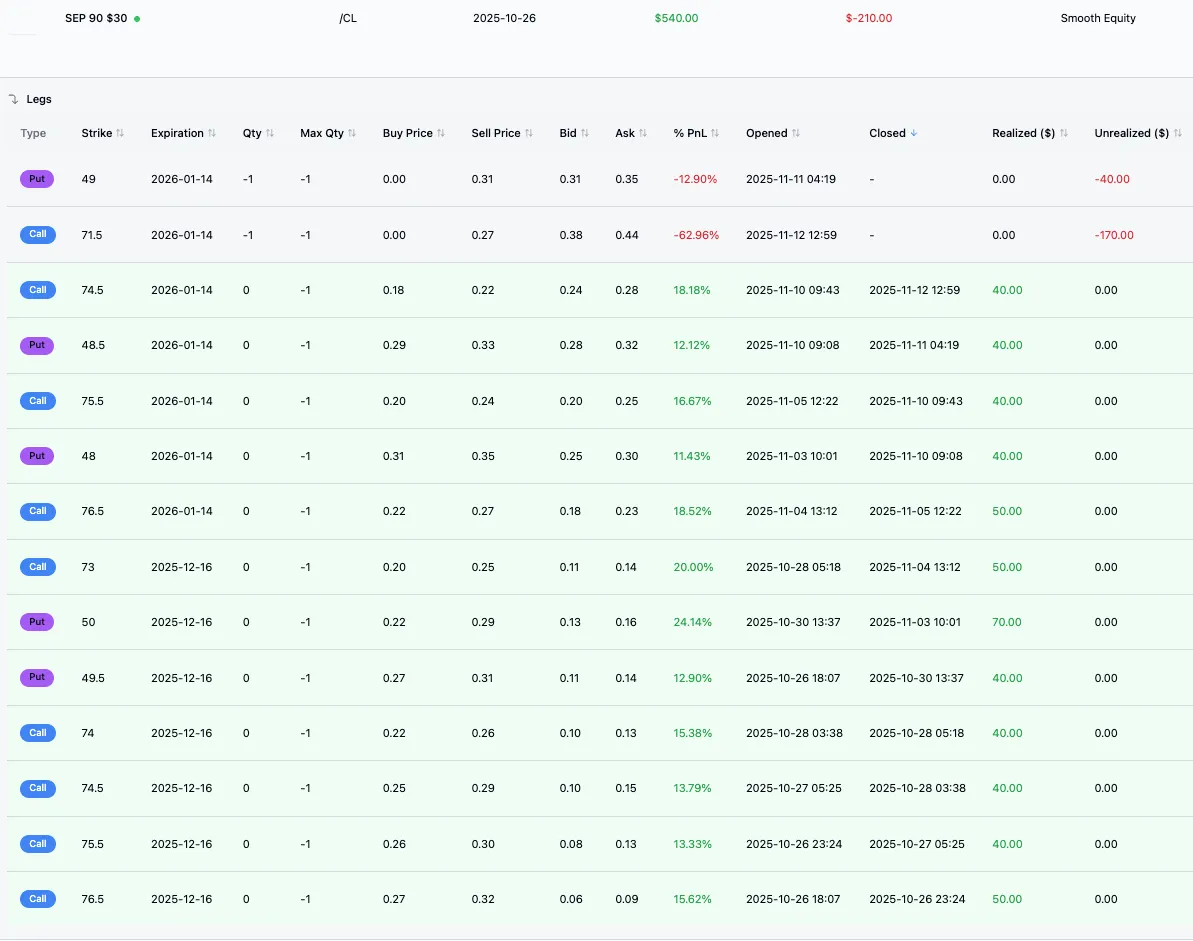
Task: Sort by Bid column icon
Action: [585, 133]
